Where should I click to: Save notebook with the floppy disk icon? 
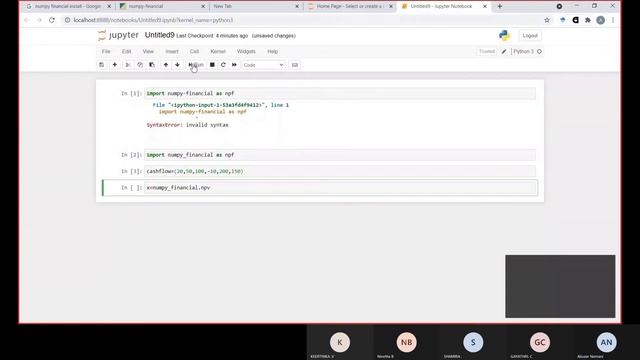(x=102, y=65)
